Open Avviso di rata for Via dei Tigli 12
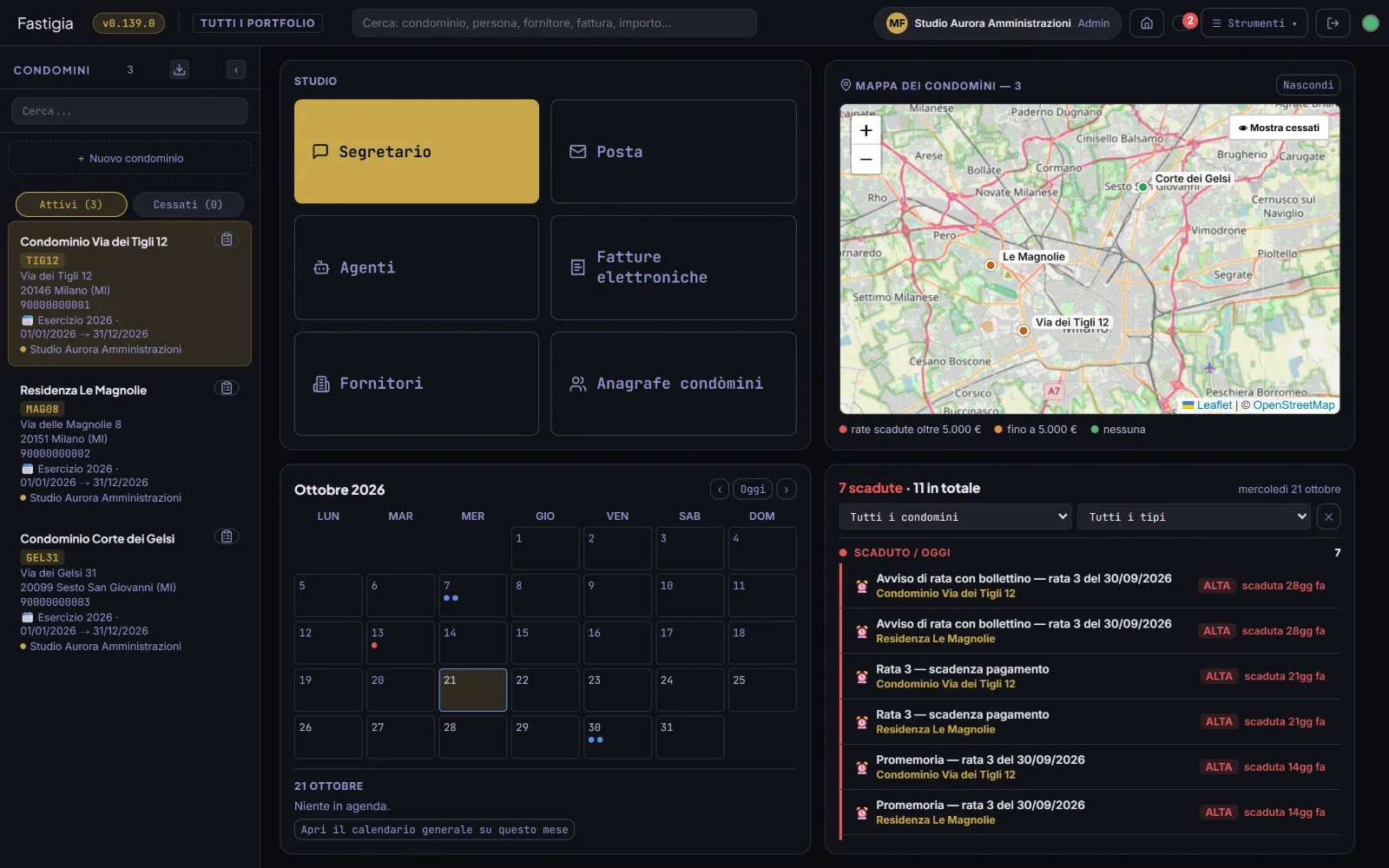This screenshot has height=868, width=1389. (x=1091, y=586)
